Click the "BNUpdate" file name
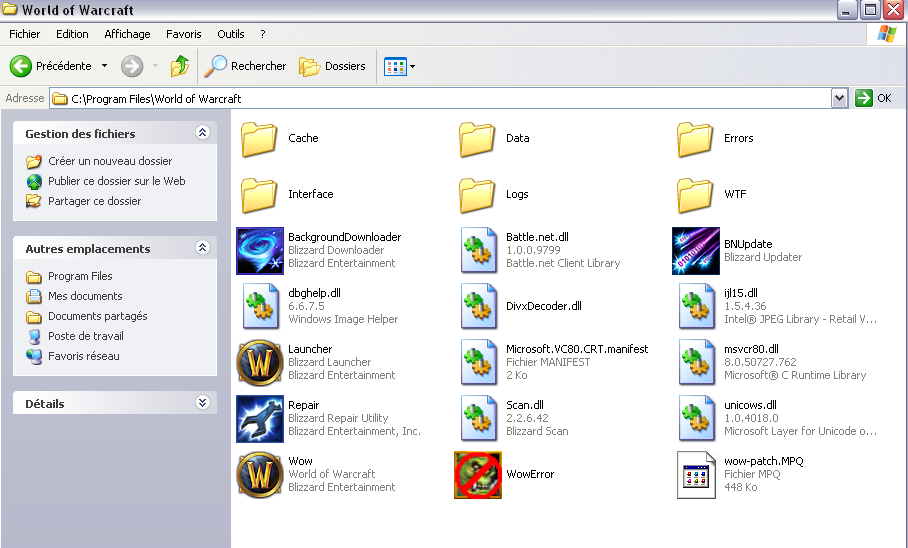 click(x=748, y=244)
